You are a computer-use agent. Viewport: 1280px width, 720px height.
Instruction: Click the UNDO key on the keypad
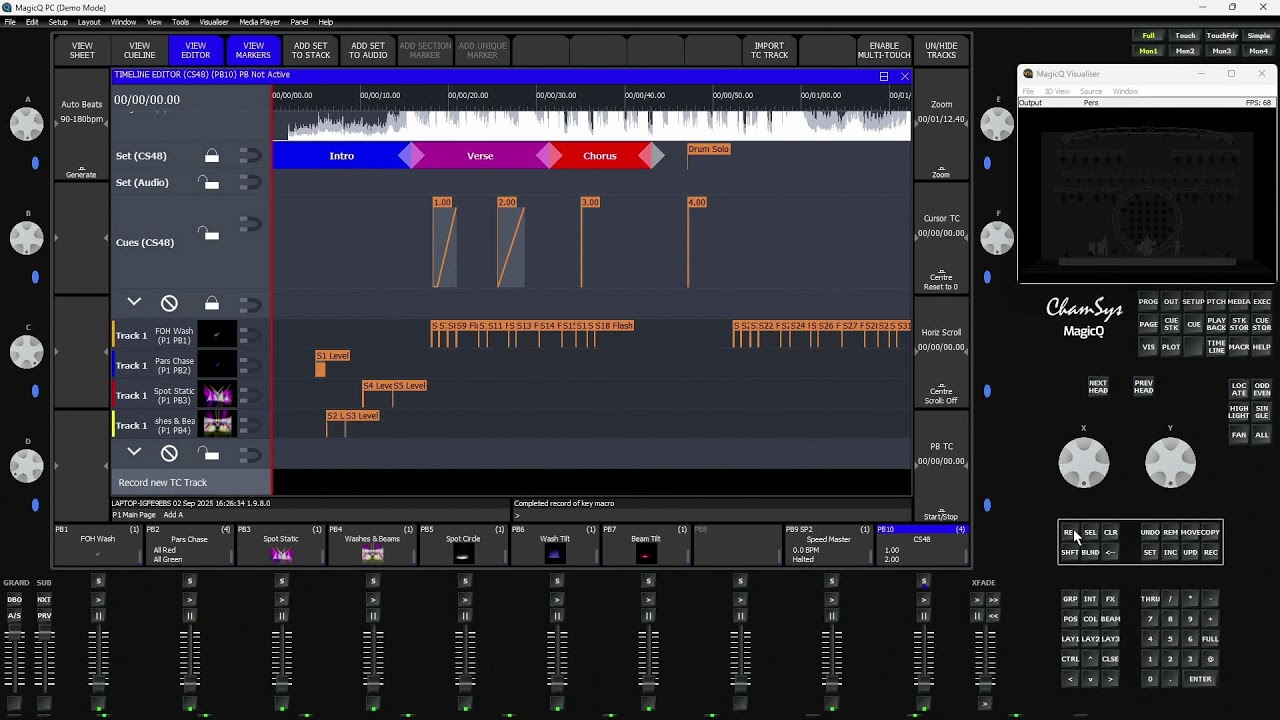coord(1150,533)
